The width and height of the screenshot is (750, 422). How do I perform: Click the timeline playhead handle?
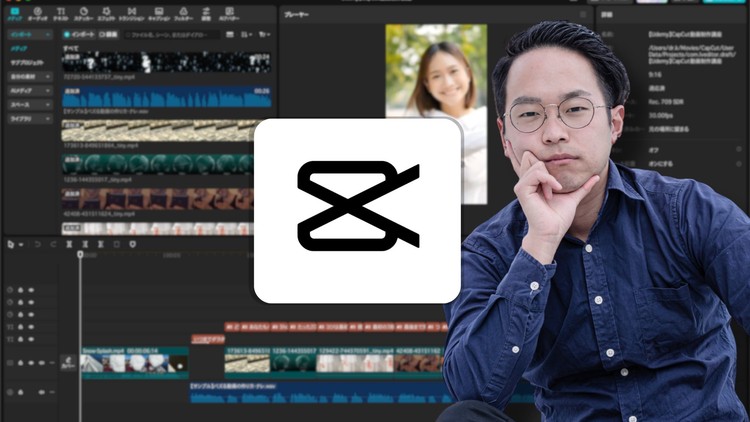pos(80,255)
